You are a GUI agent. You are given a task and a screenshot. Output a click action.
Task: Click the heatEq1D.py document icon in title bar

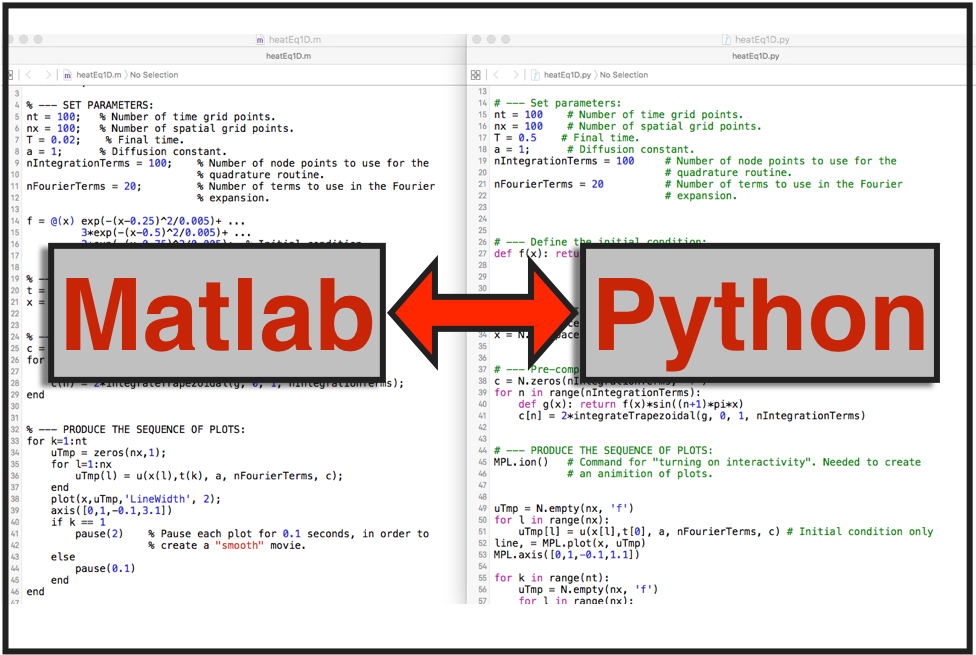click(x=726, y=39)
